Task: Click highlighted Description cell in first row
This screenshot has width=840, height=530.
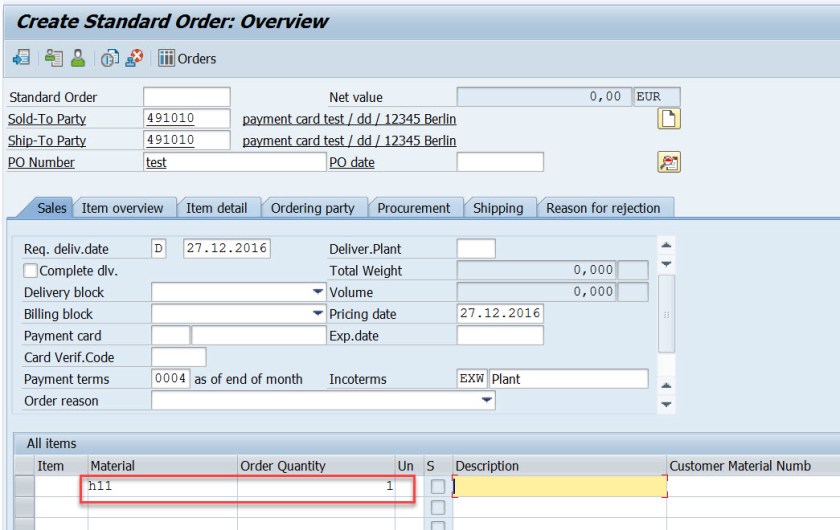Action: tap(560, 486)
